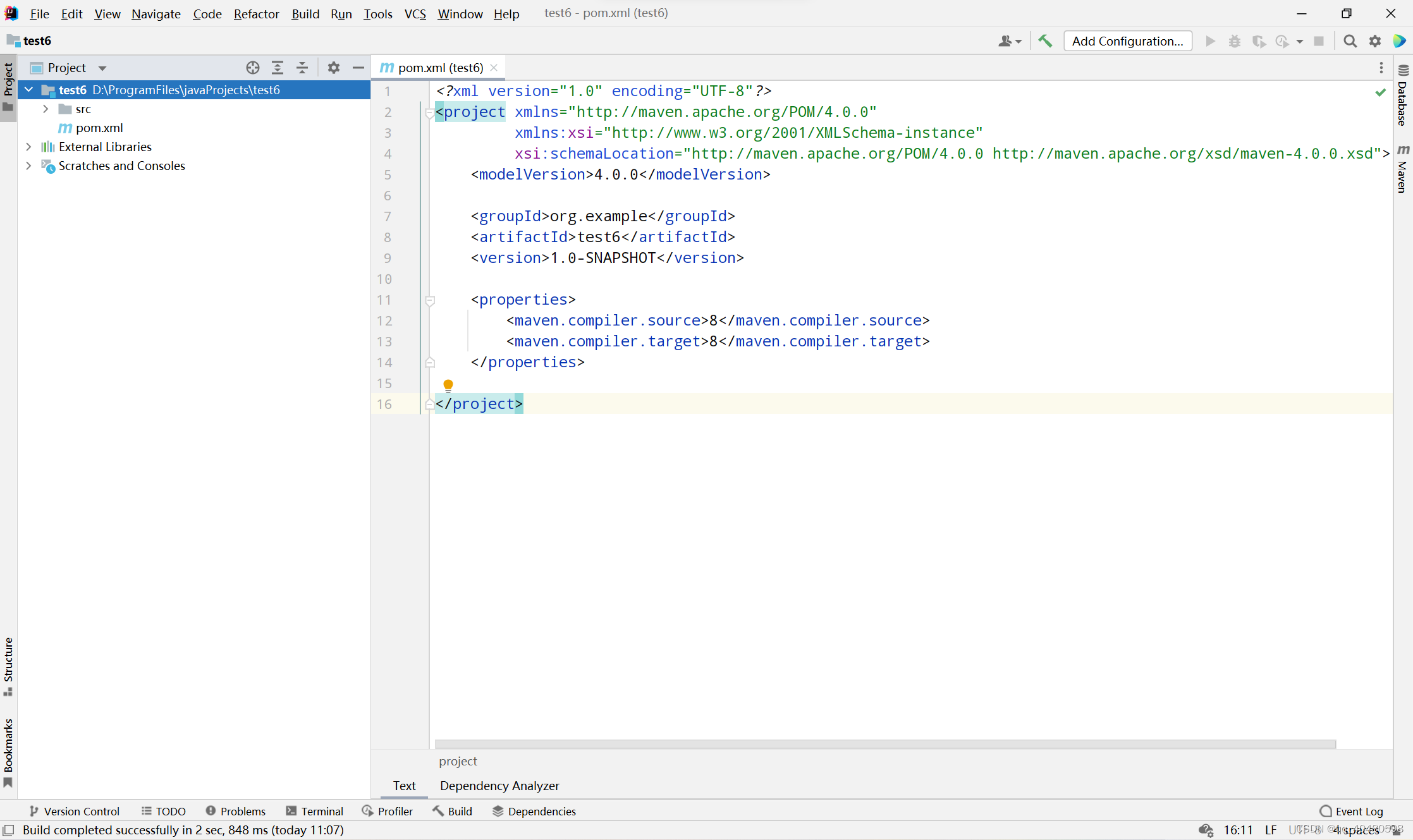Click the user account icon

[x=1010, y=41]
